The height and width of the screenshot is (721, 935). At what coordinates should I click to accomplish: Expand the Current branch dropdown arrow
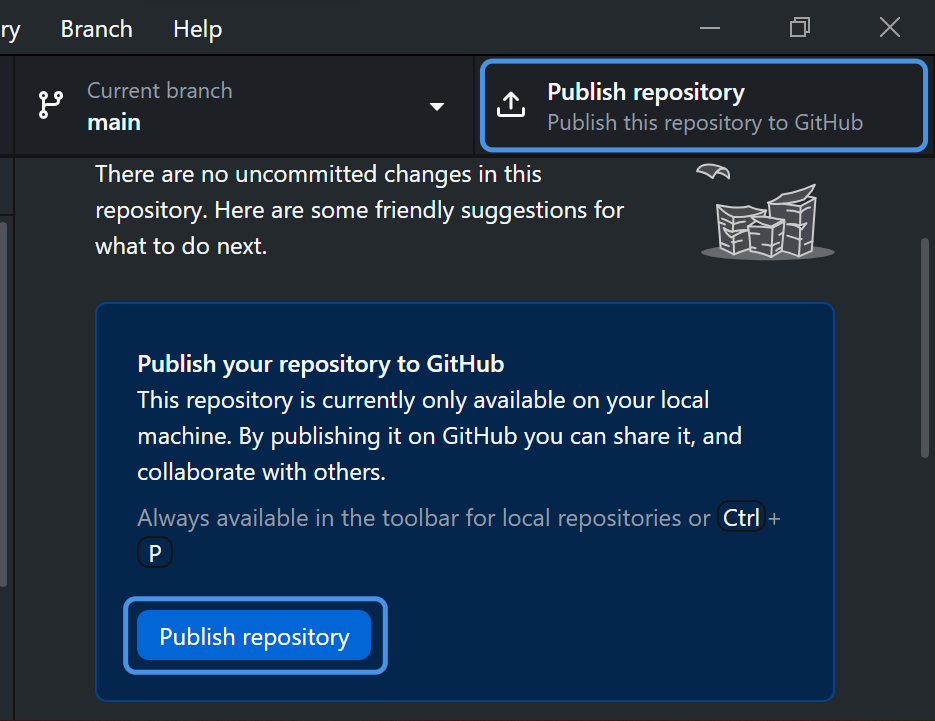[437, 107]
